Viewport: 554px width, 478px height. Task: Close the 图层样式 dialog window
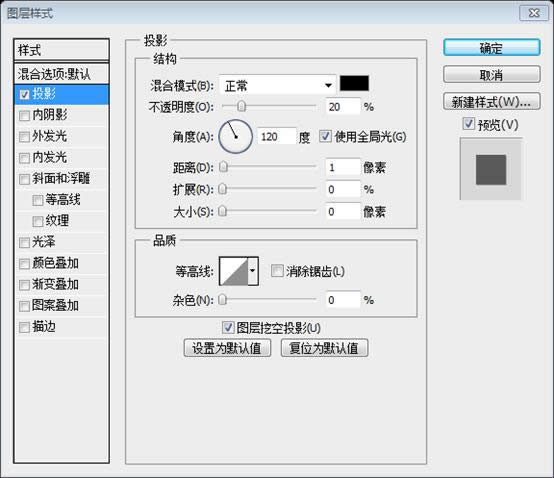click(534, 13)
